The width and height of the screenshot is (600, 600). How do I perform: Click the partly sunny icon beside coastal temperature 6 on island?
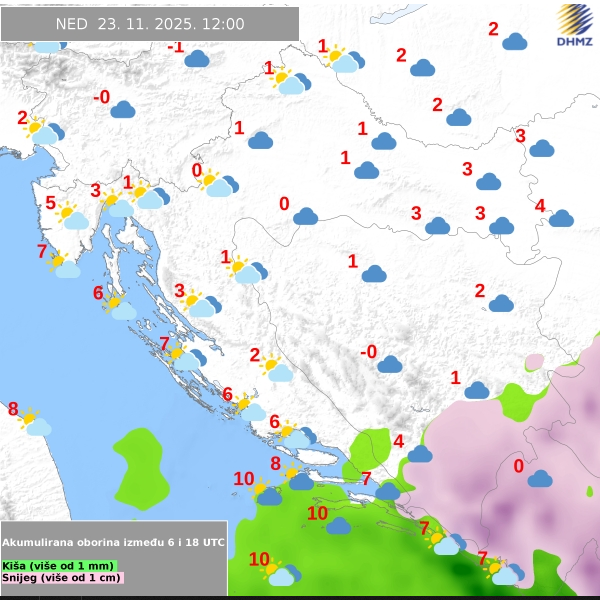point(119,307)
